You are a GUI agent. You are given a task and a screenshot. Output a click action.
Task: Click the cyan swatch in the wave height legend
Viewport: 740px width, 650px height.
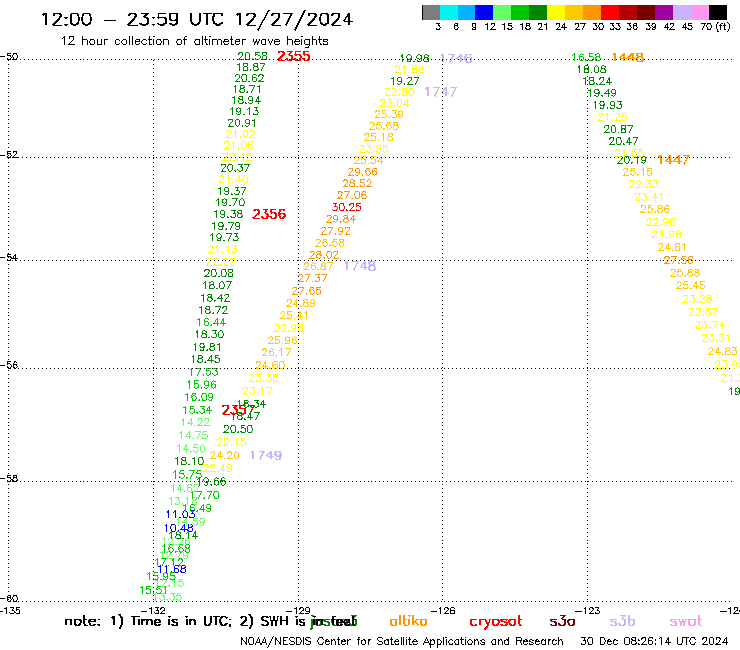[x=449, y=12]
